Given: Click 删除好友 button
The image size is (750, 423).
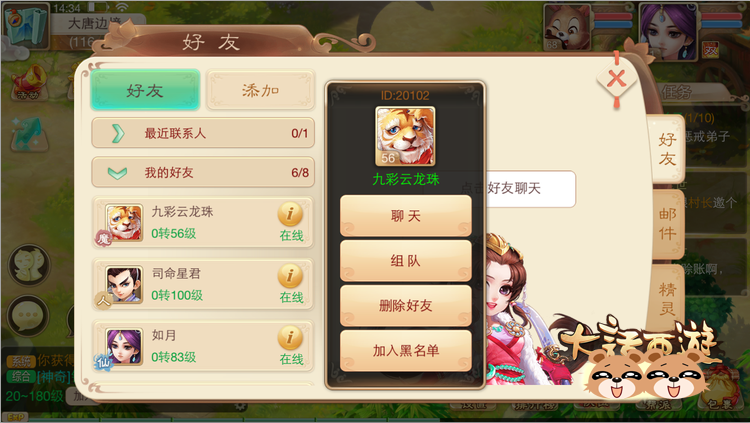Looking at the screenshot, I should pos(406,306).
